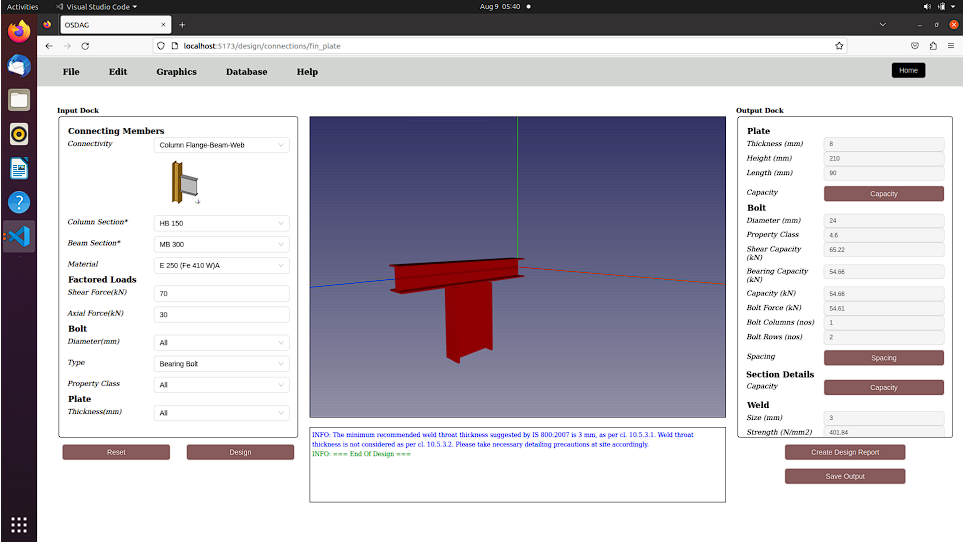Open Rhythmbox music player icon

point(18,134)
